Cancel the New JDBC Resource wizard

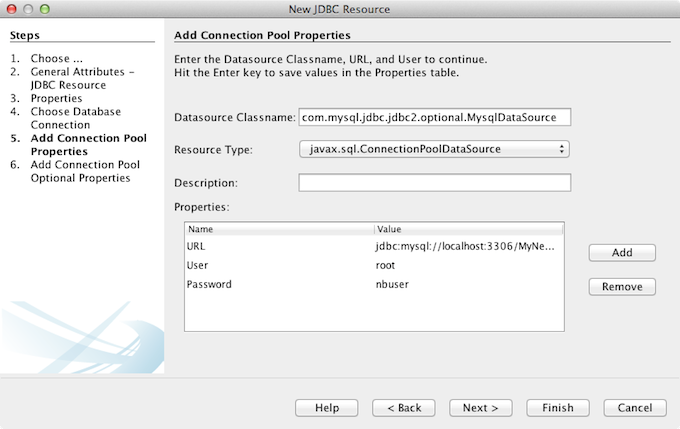tap(635, 407)
